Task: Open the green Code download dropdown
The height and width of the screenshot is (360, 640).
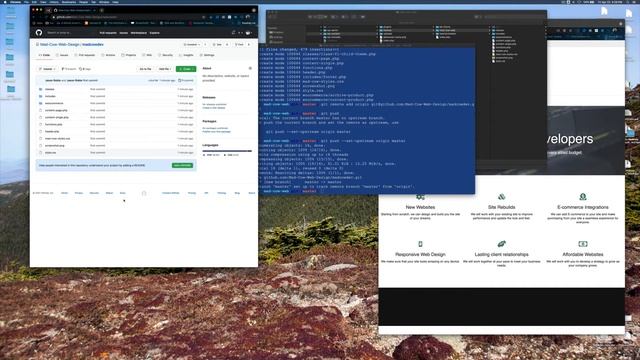Action: (x=186, y=69)
